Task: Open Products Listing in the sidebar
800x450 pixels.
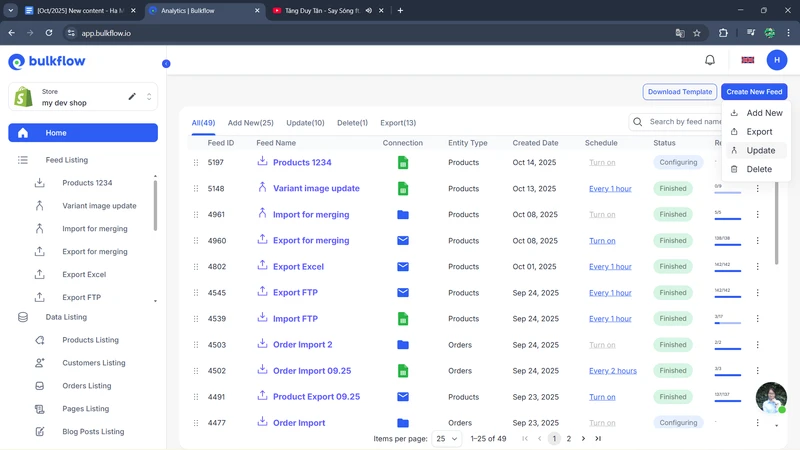Action: [x=90, y=340]
